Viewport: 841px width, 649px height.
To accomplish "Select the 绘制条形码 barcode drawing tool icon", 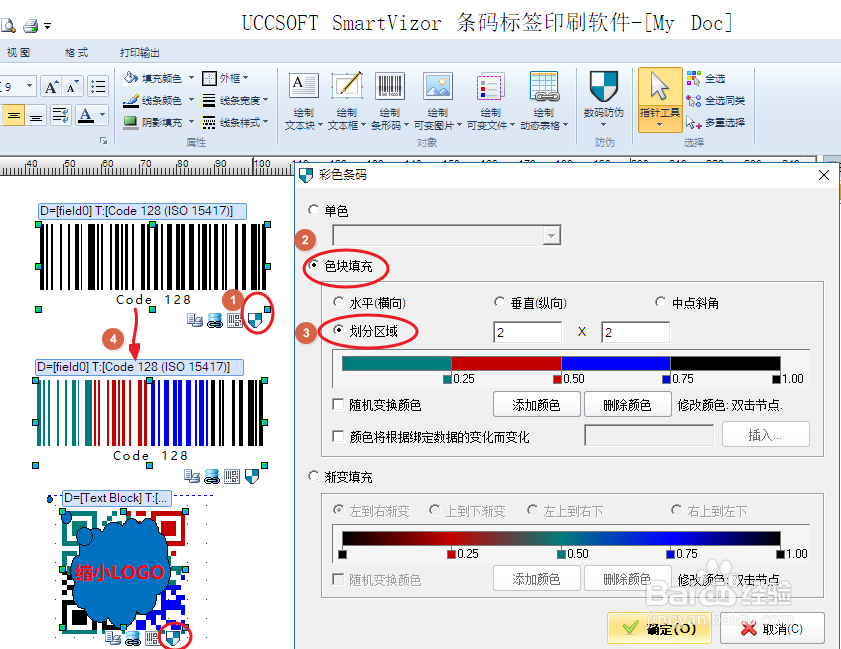I will (x=389, y=86).
